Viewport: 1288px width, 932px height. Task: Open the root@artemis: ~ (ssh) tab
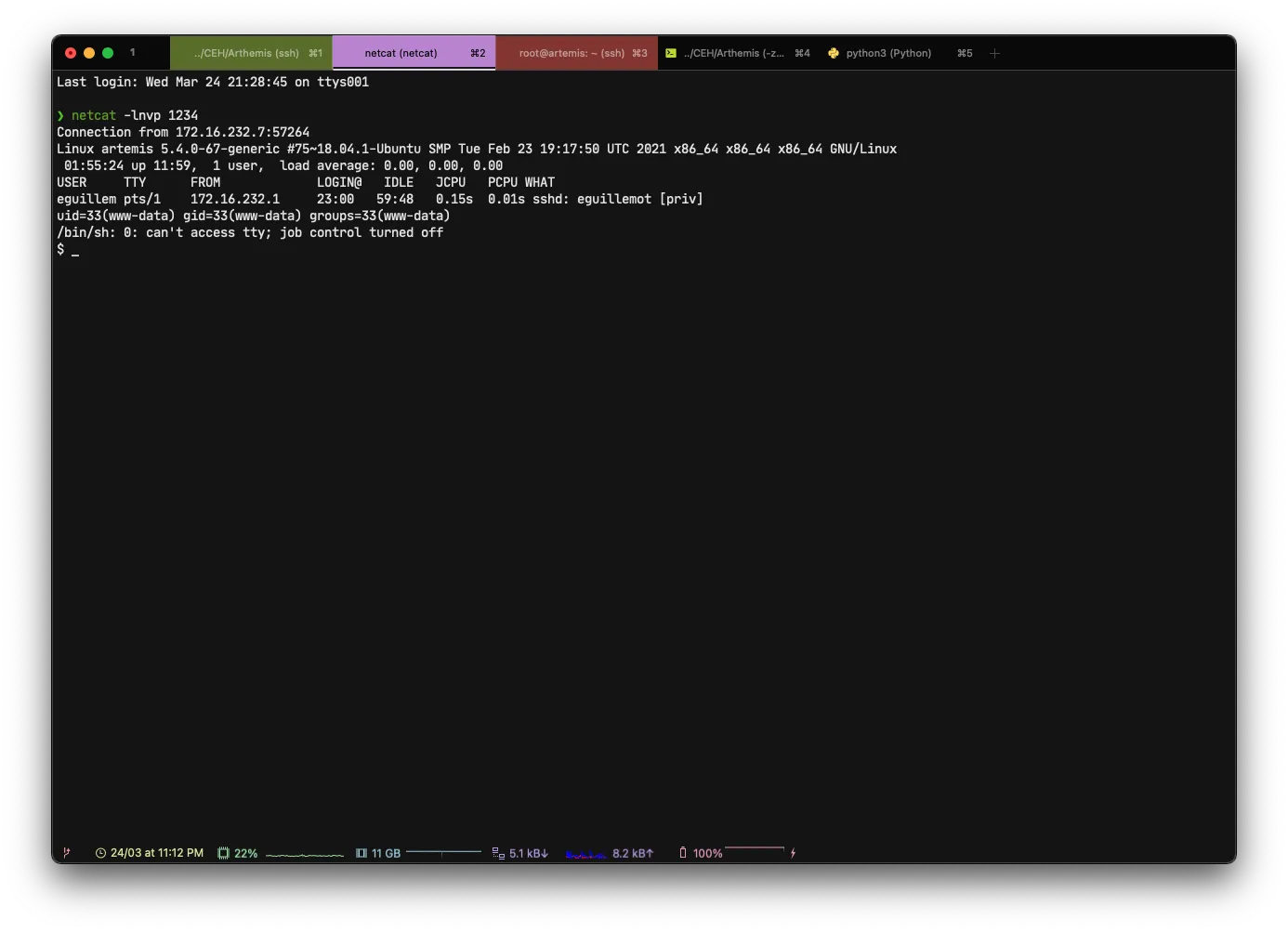(x=576, y=53)
